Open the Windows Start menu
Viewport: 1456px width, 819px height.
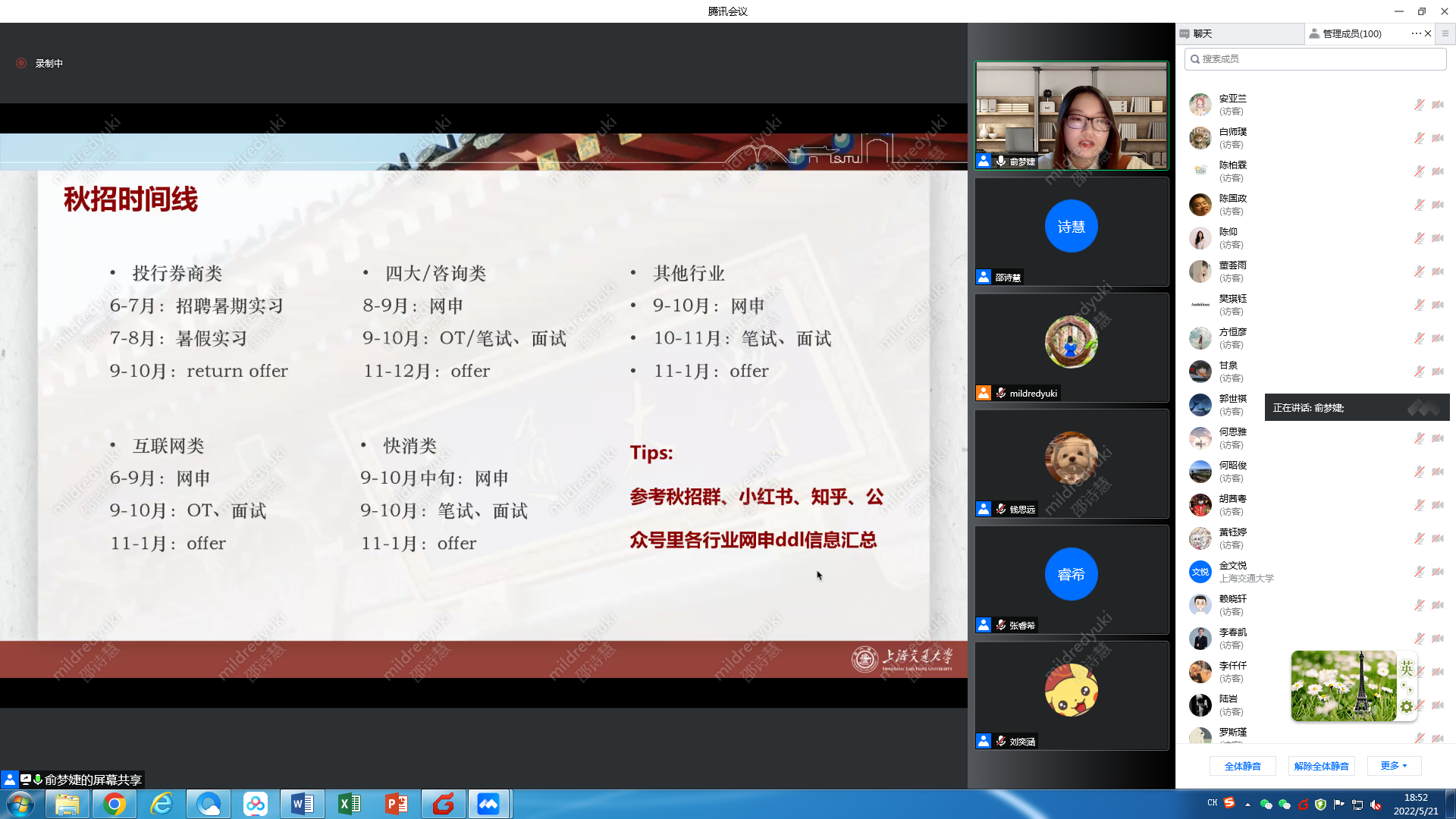point(20,804)
